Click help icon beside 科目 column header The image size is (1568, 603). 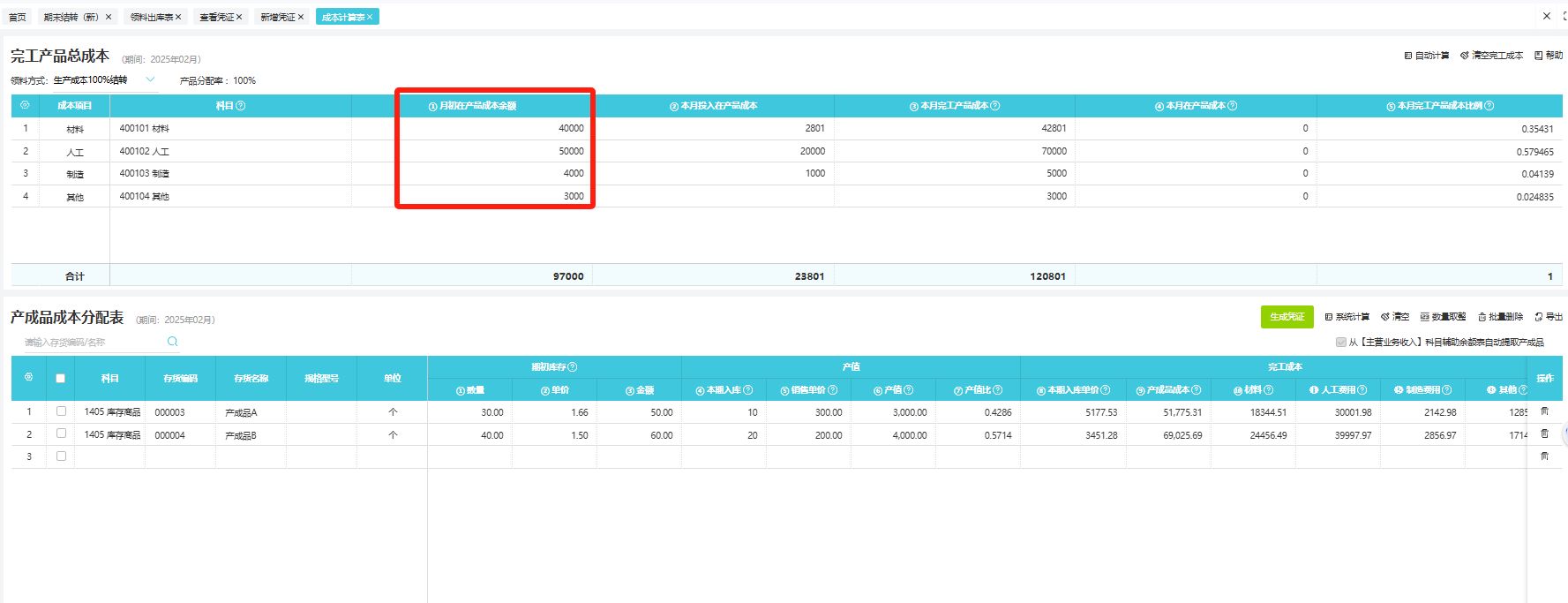point(241,106)
